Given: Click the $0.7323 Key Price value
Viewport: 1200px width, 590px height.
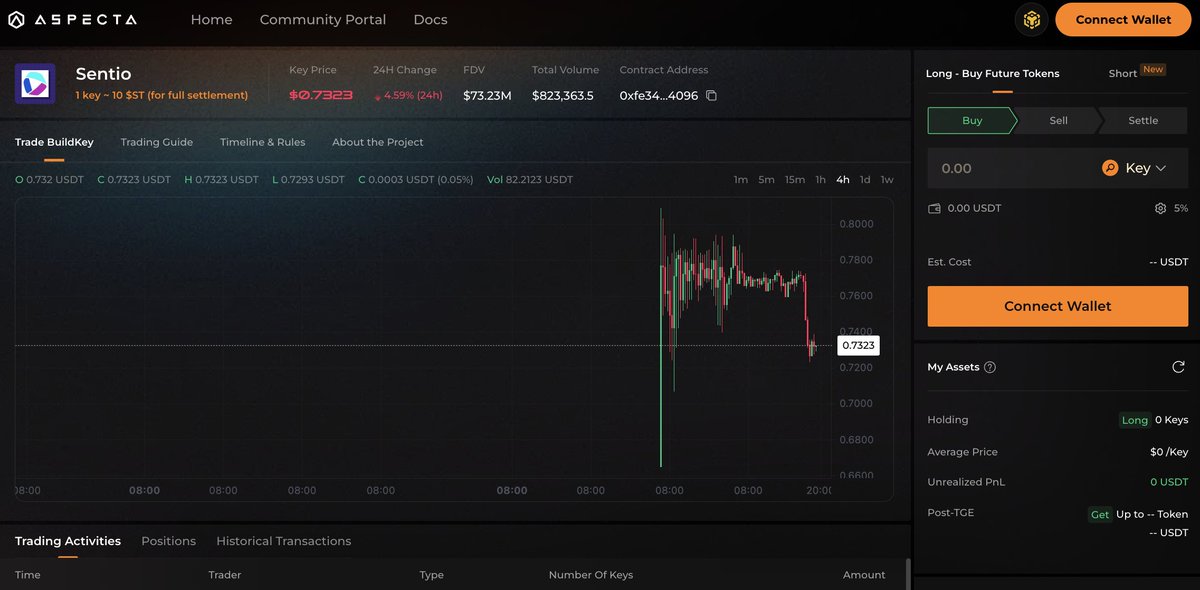Looking at the screenshot, I should pos(320,96).
